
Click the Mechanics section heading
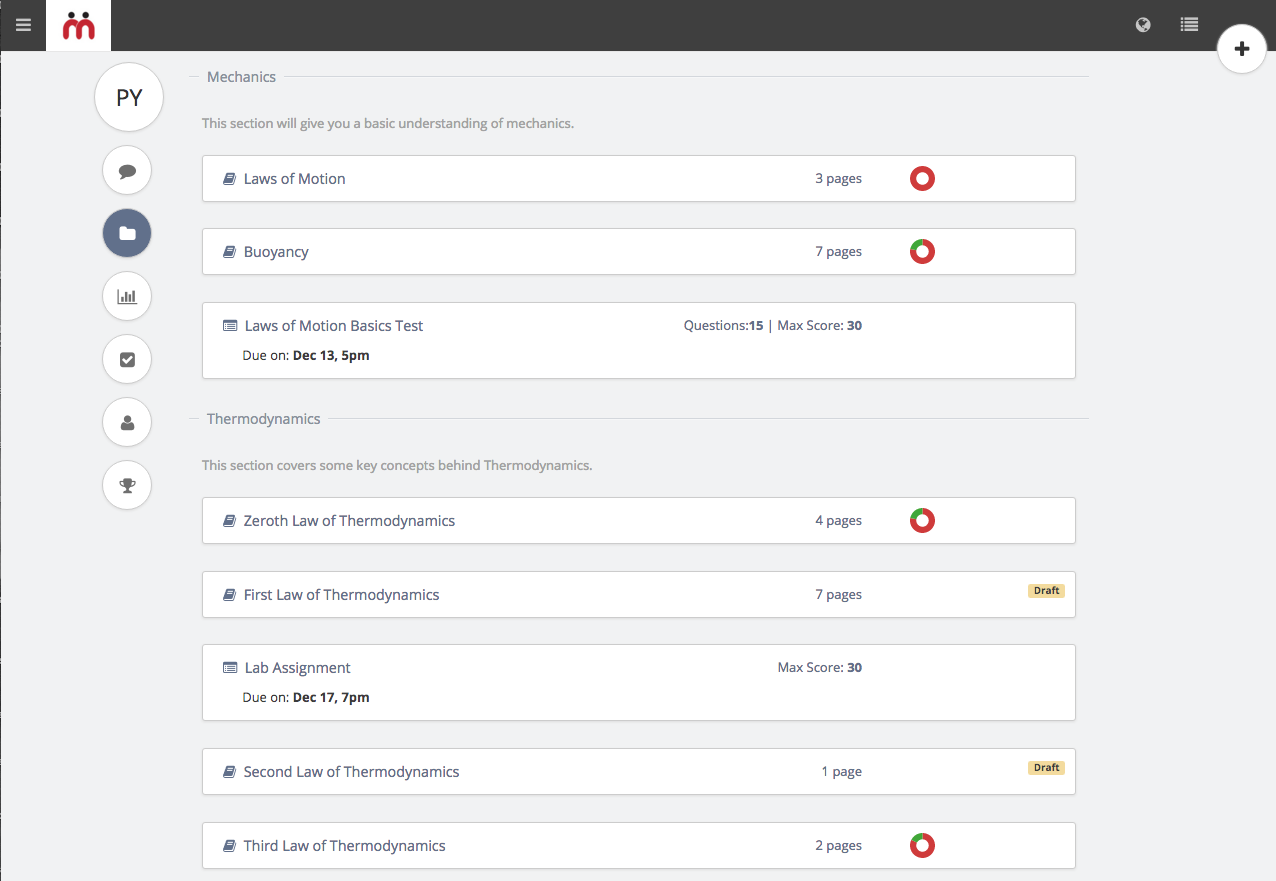tap(241, 77)
